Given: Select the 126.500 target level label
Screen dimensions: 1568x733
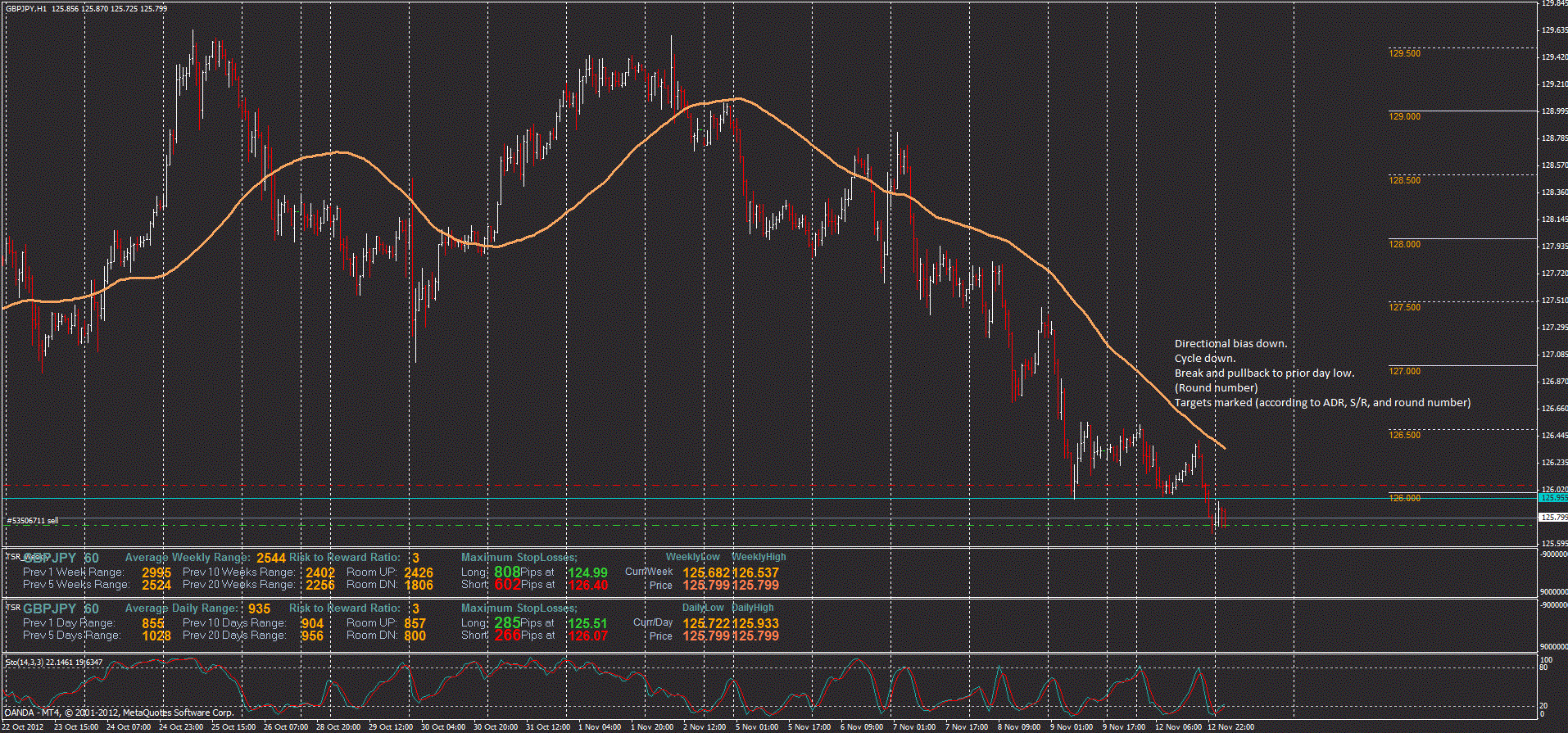Looking at the screenshot, I should [x=1404, y=435].
